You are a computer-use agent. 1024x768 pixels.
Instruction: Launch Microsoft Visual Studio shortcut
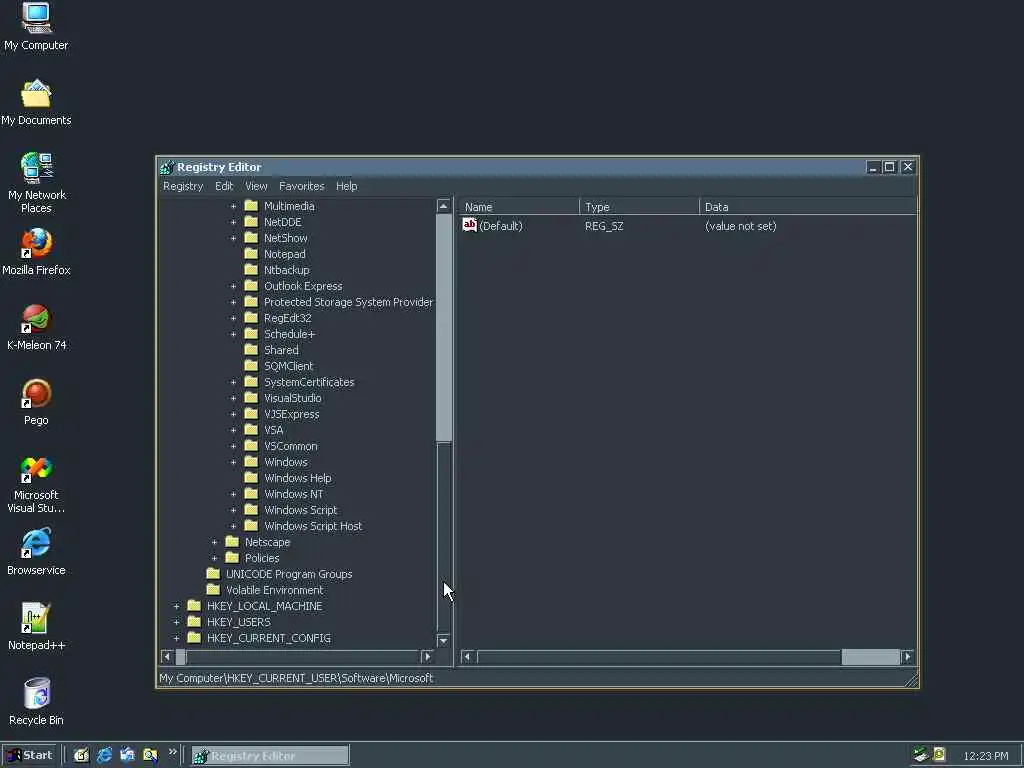[36, 484]
